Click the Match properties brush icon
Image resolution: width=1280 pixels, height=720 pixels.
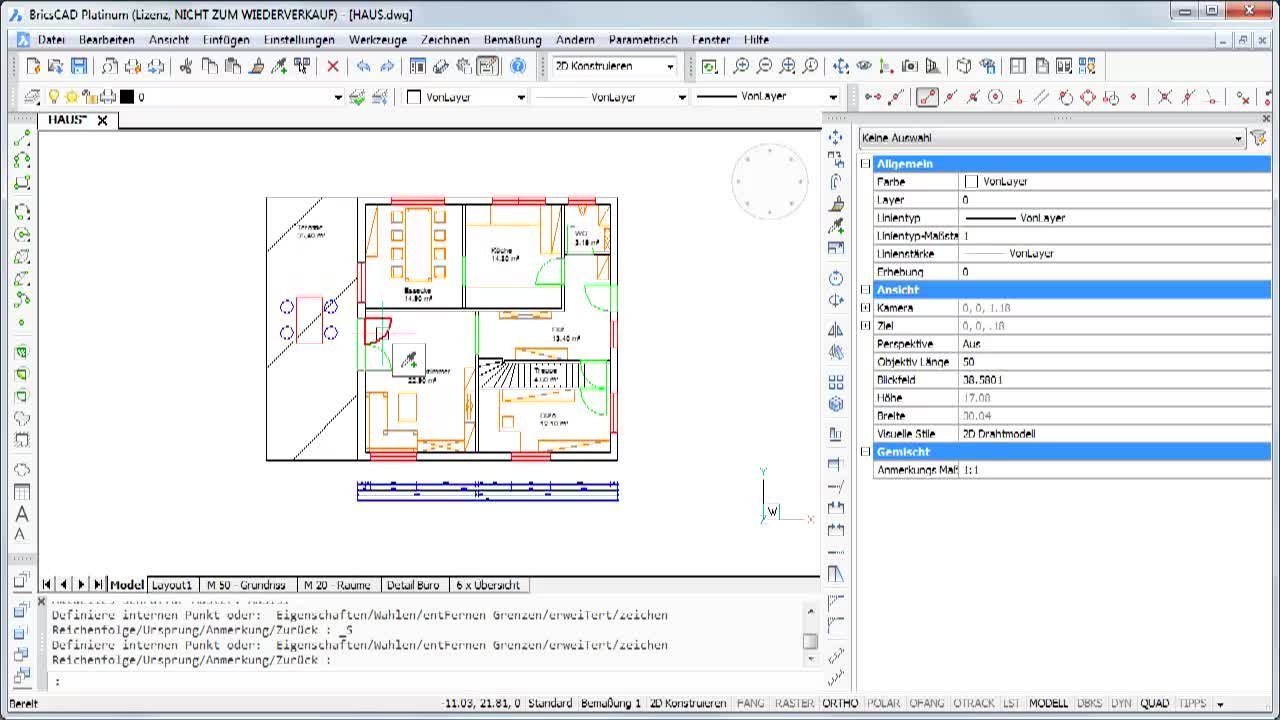point(256,66)
